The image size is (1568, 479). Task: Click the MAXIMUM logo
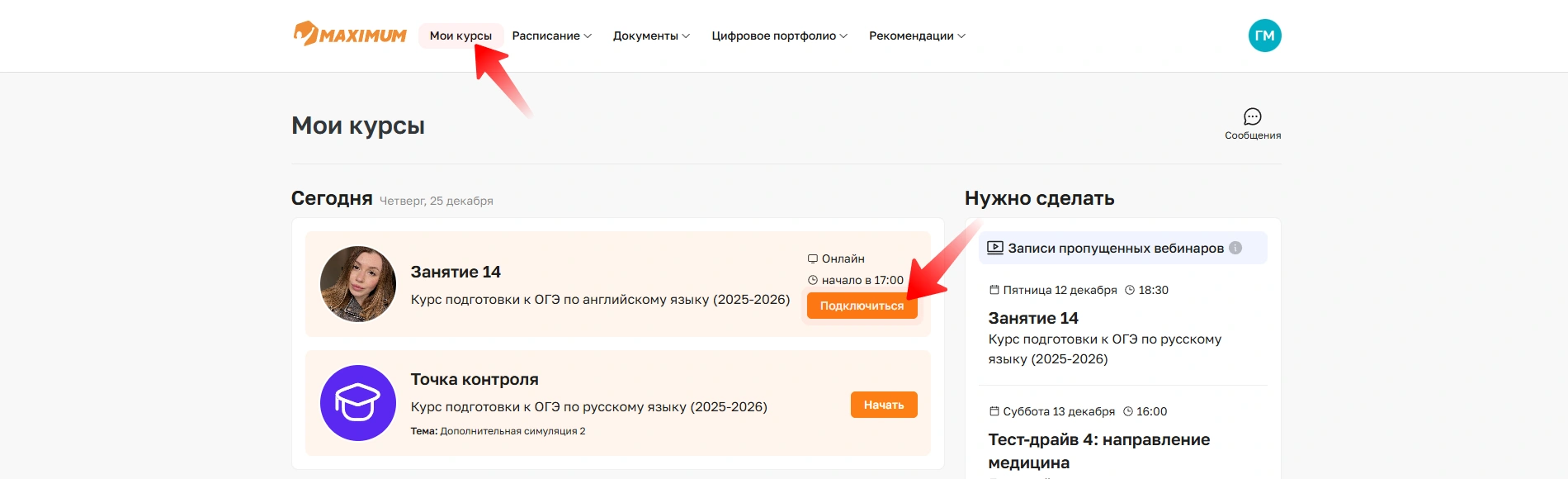click(350, 35)
